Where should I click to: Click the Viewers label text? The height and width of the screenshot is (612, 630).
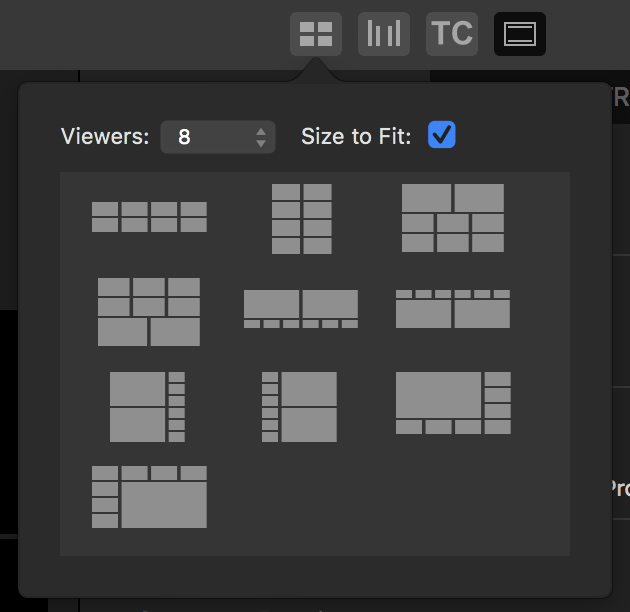coord(105,137)
